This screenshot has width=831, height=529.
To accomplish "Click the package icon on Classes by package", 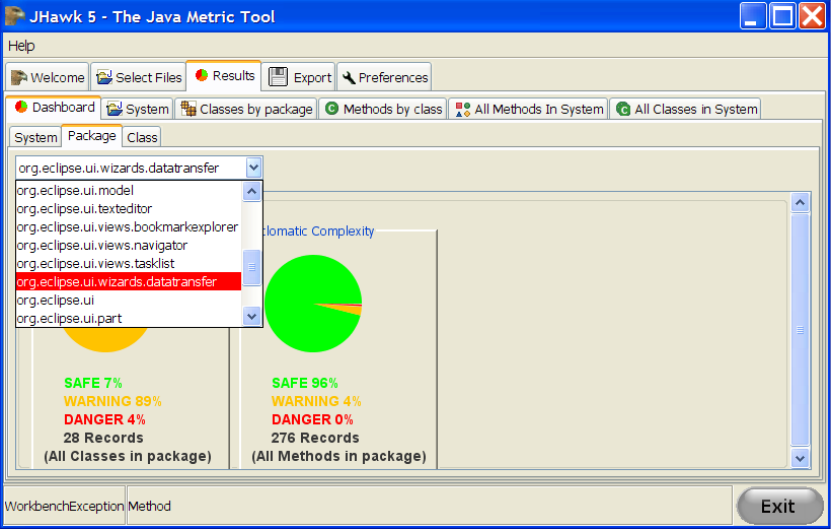I will pos(188,109).
